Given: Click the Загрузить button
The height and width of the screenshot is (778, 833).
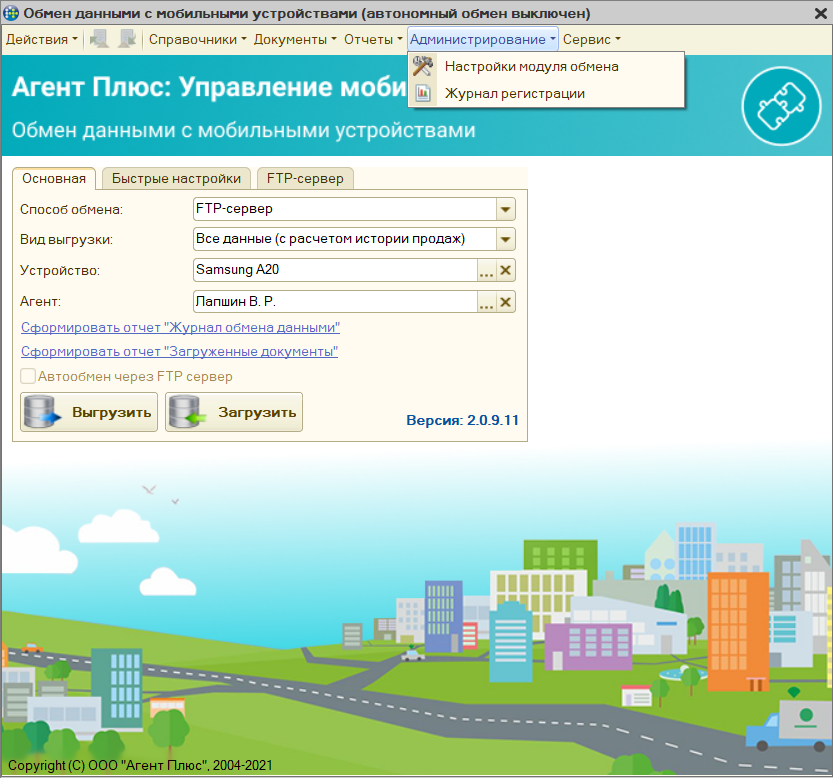Looking at the screenshot, I should click(x=234, y=412).
